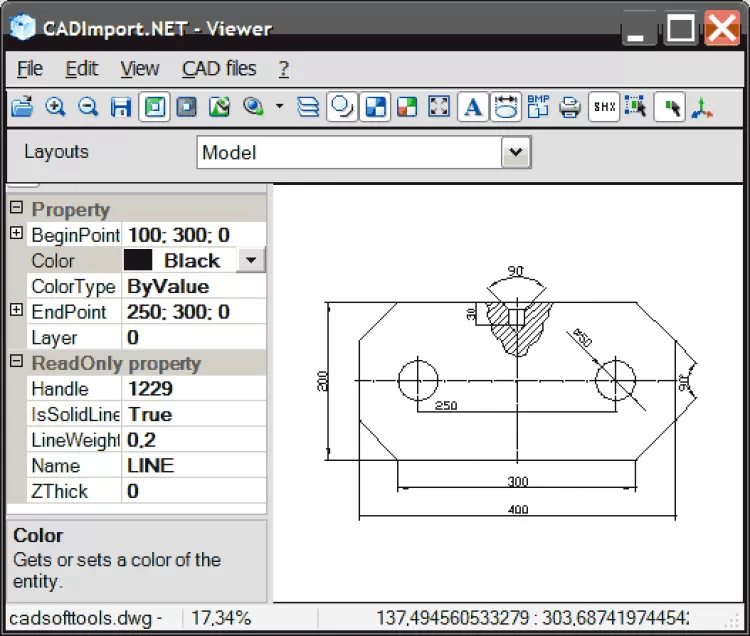The image size is (750, 636).
Task: Open the Layers stack icon
Action: (309, 107)
